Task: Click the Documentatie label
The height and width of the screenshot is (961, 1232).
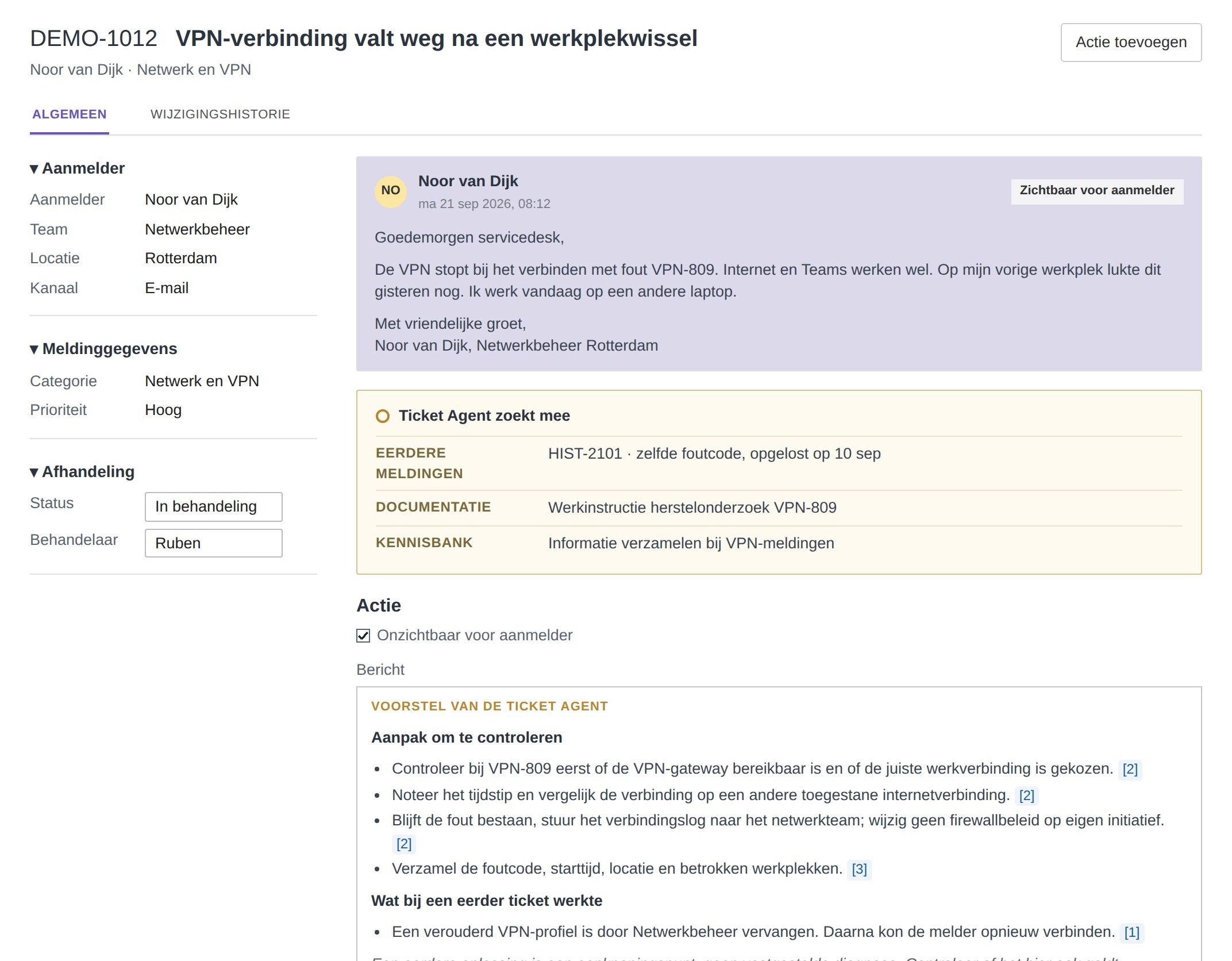Action: click(x=433, y=508)
